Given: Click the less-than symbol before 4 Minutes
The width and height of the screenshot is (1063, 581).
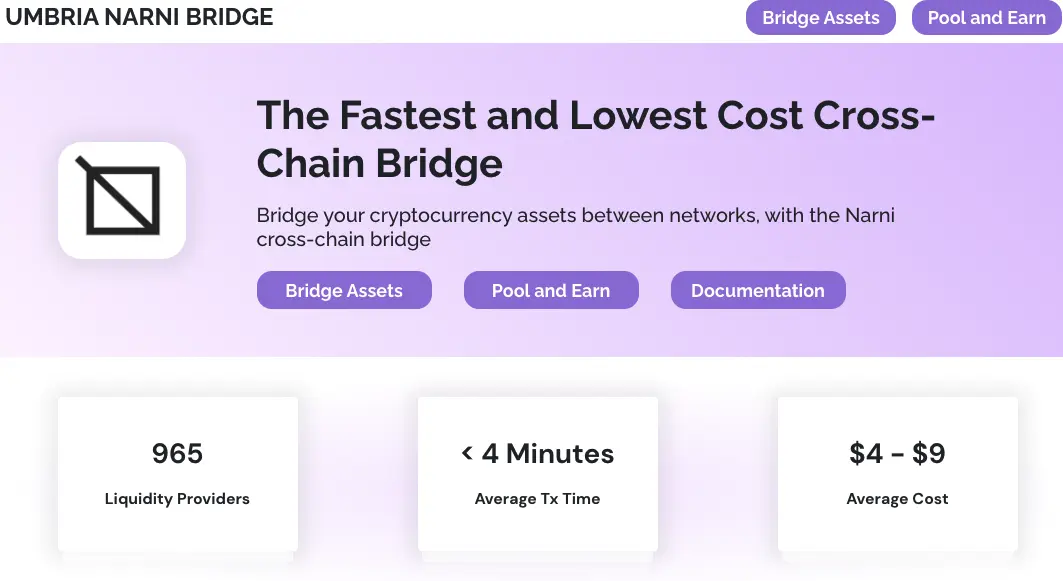Looking at the screenshot, I should tap(466, 453).
